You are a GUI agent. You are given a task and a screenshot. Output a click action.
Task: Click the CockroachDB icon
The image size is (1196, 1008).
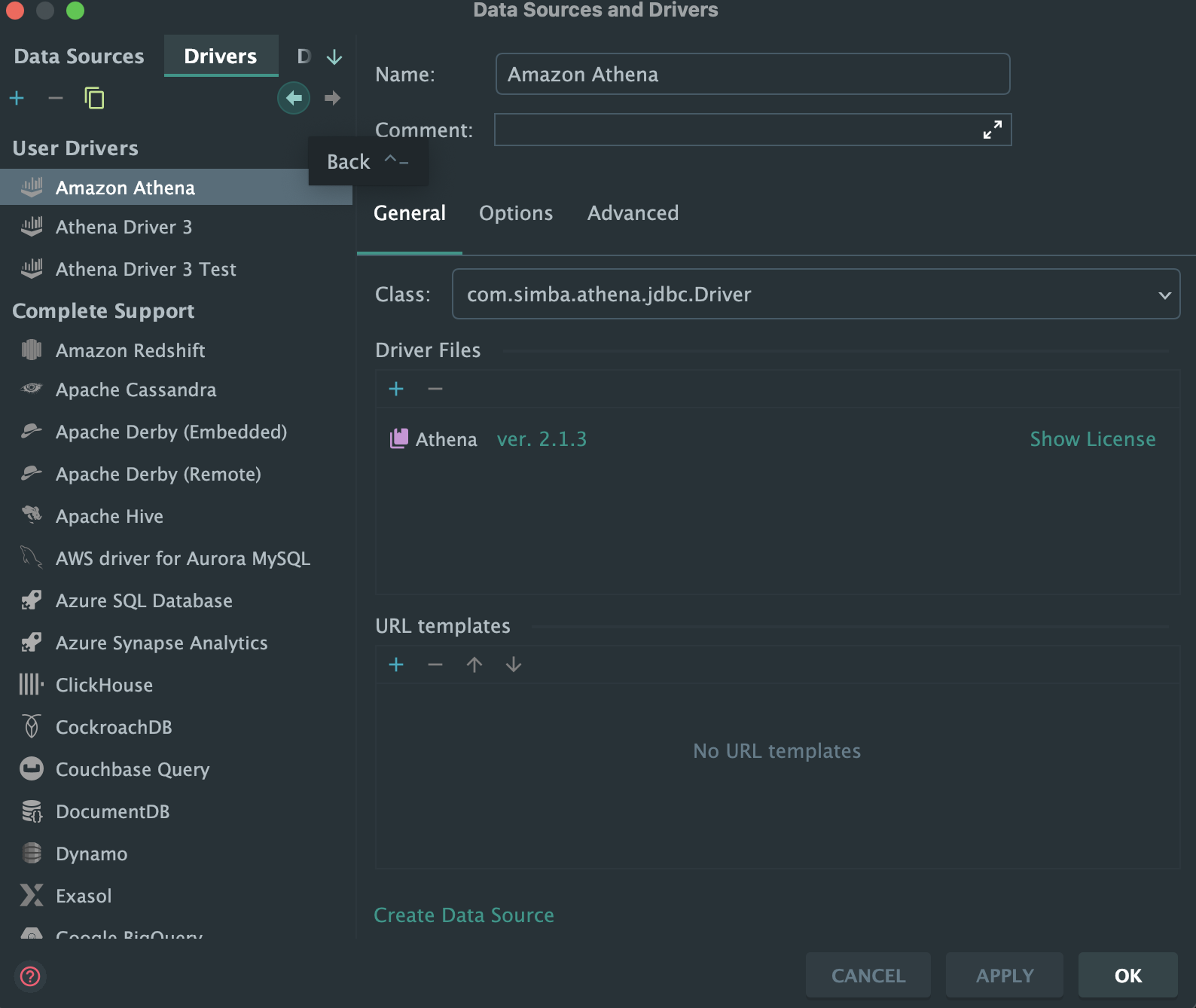click(32, 726)
